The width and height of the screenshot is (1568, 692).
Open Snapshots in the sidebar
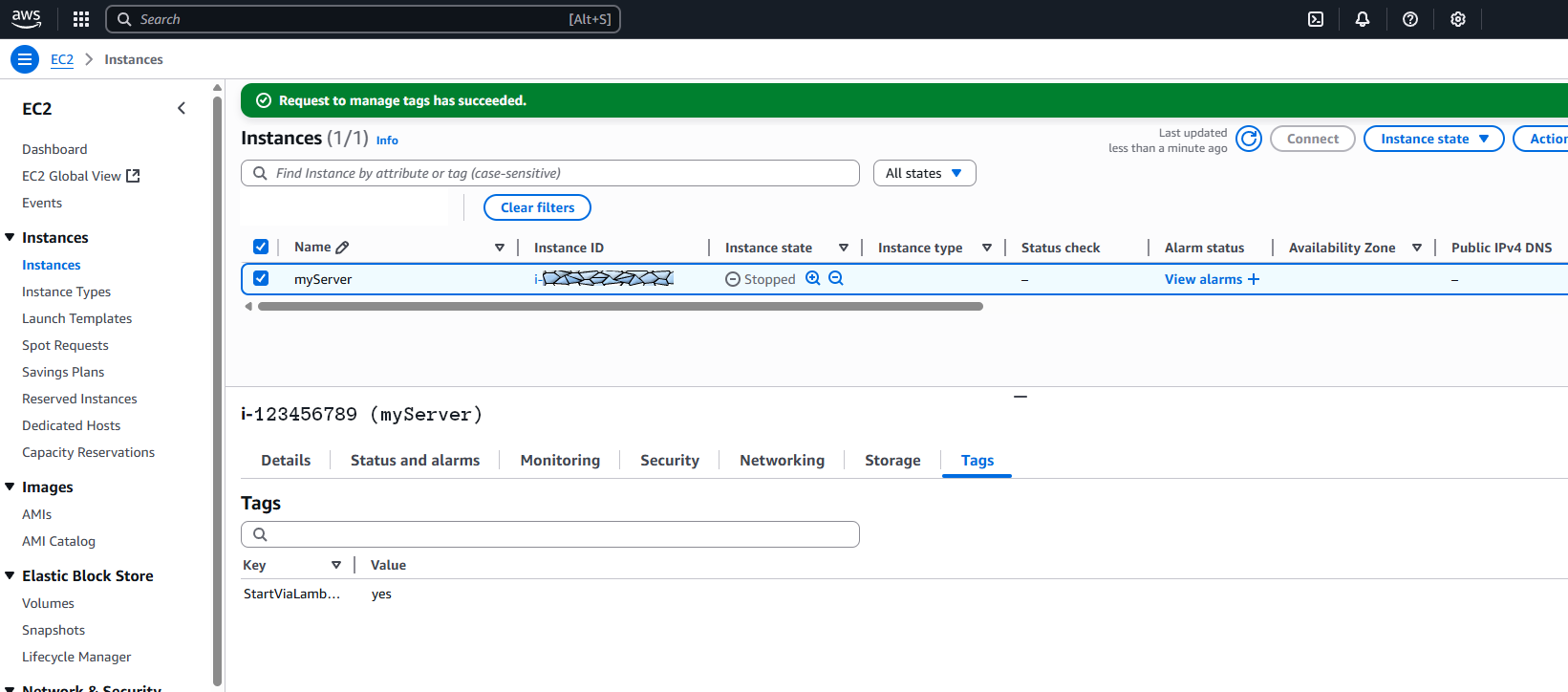tap(54, 630)
